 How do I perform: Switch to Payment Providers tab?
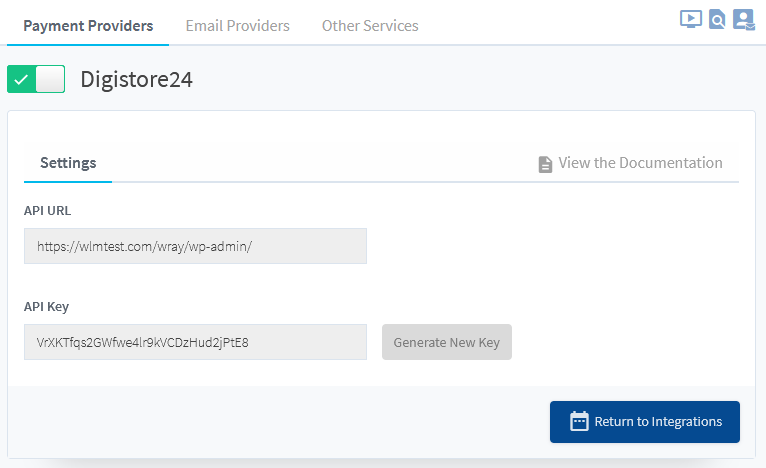[88, 25]
